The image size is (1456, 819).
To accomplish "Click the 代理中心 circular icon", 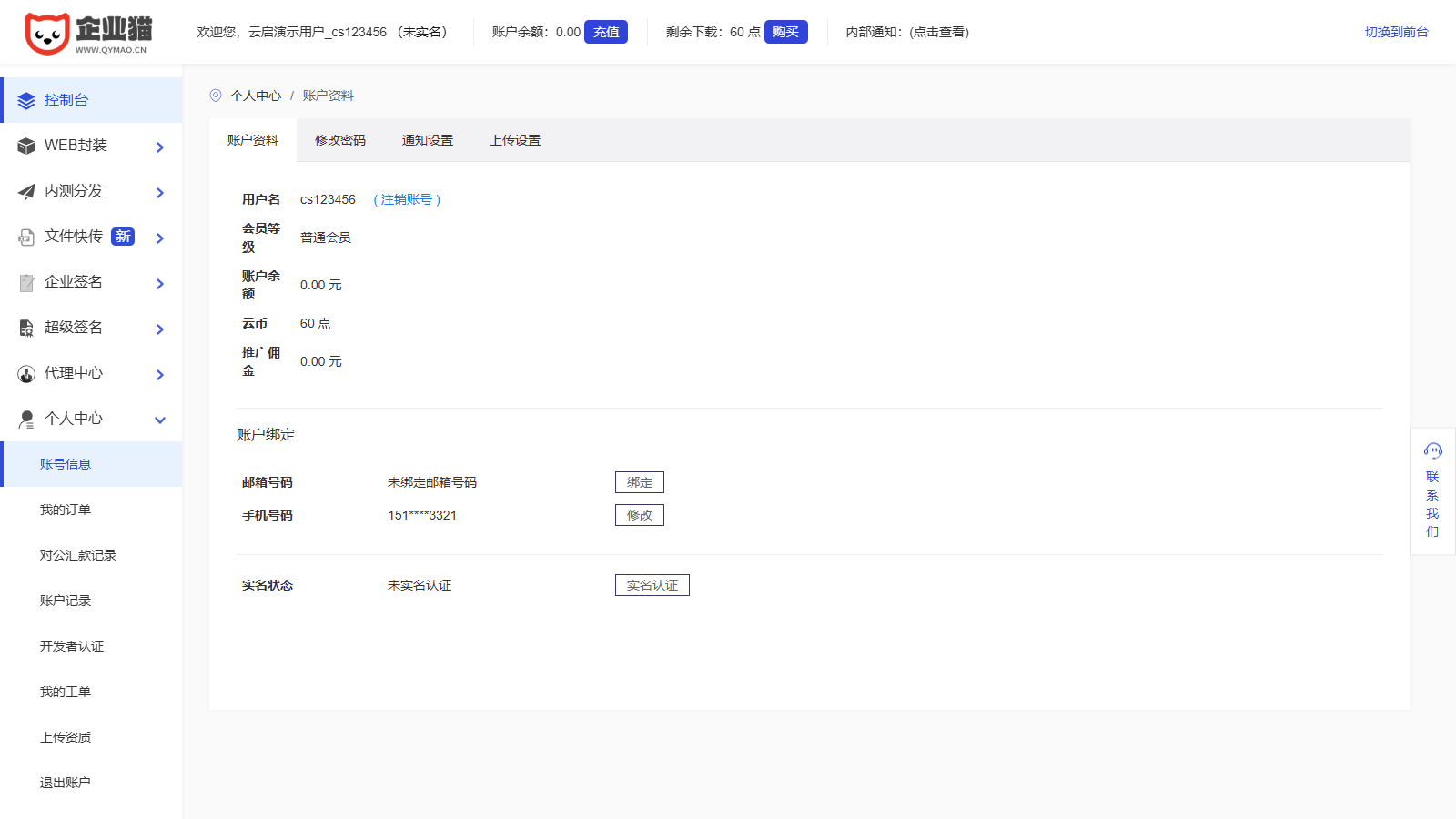I will click(26, 373).
